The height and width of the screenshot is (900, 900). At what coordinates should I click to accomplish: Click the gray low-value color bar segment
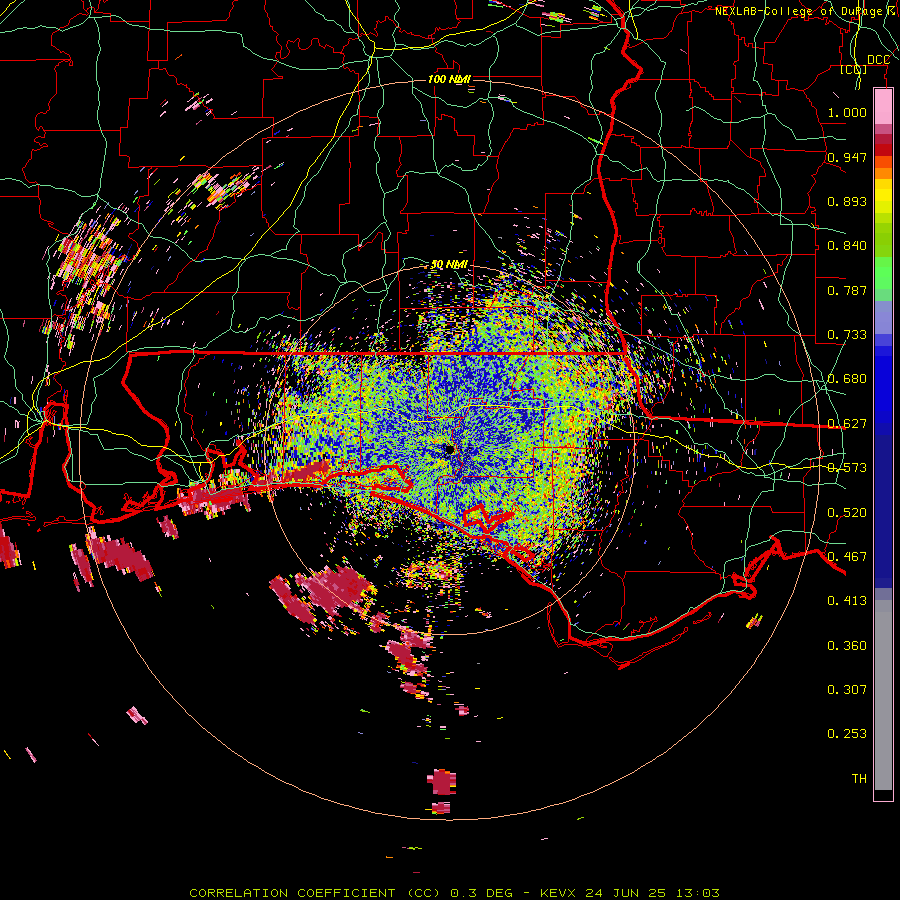coord(883,695)
